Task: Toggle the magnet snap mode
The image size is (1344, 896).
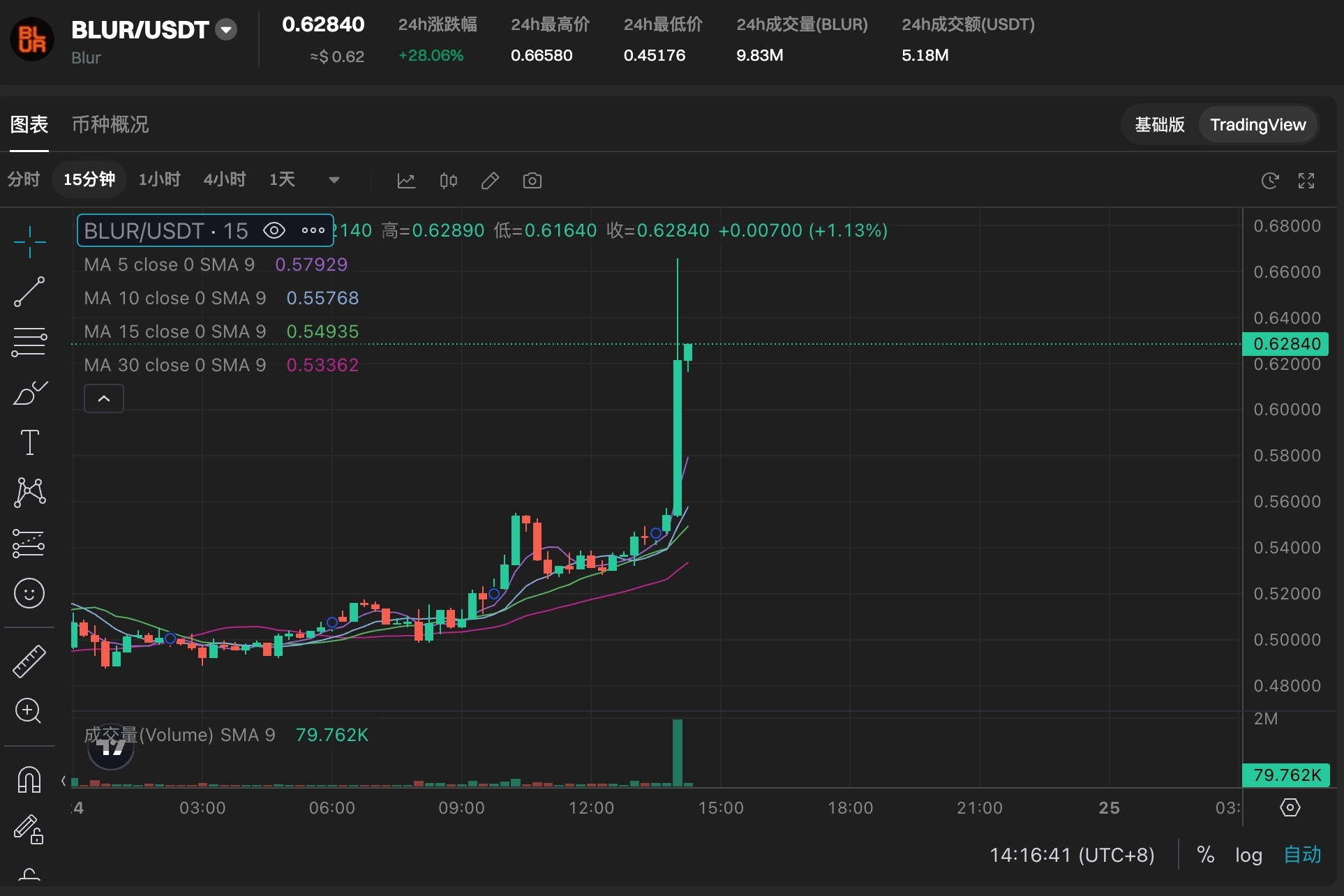Action: tap(29, 779)
